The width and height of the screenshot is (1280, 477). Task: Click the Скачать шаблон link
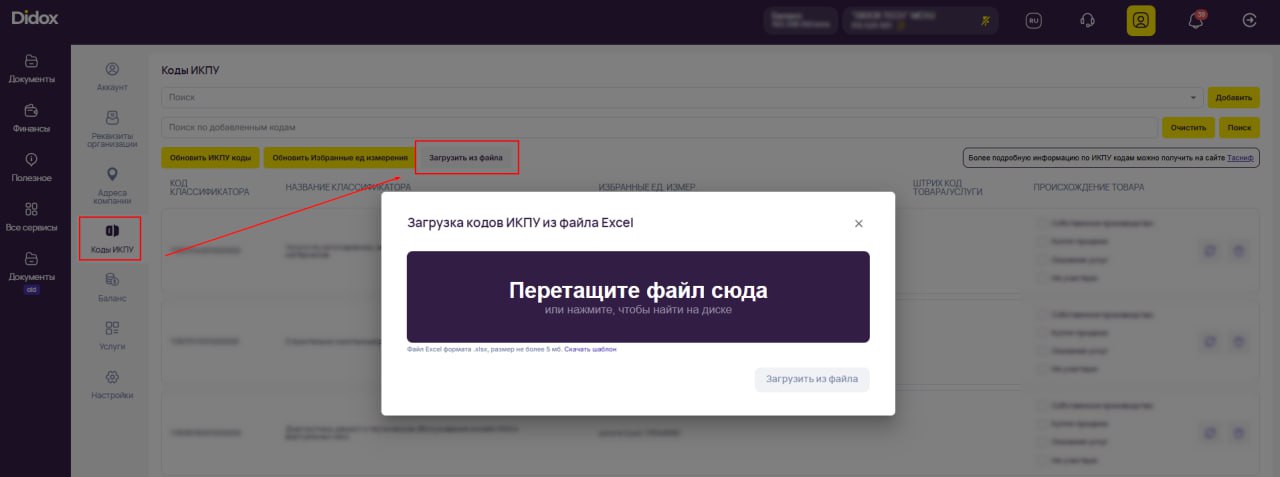[x=590, y=349]
